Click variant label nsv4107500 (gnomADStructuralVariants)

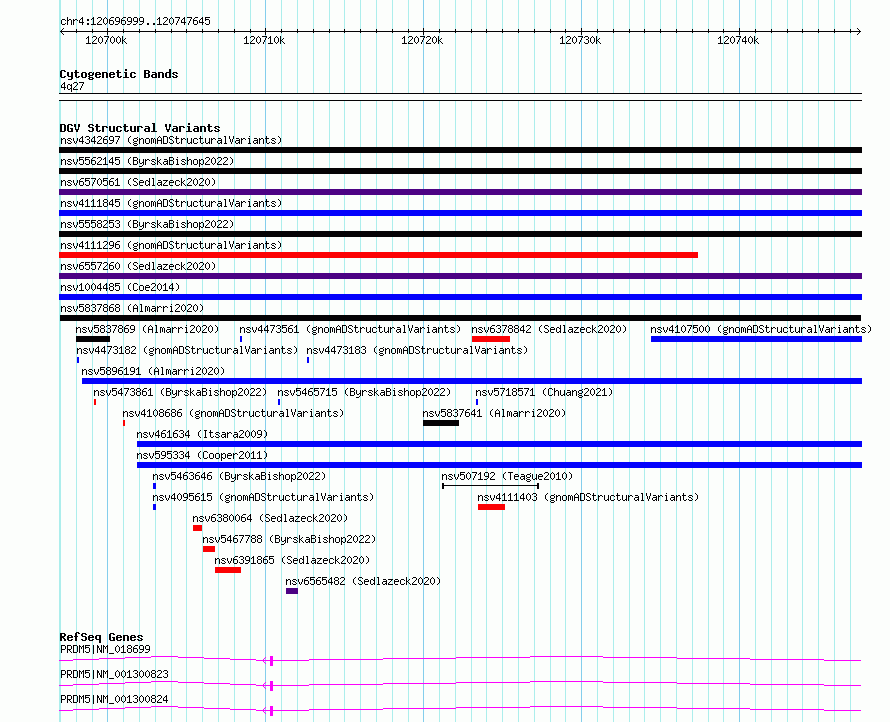point(761,329)
